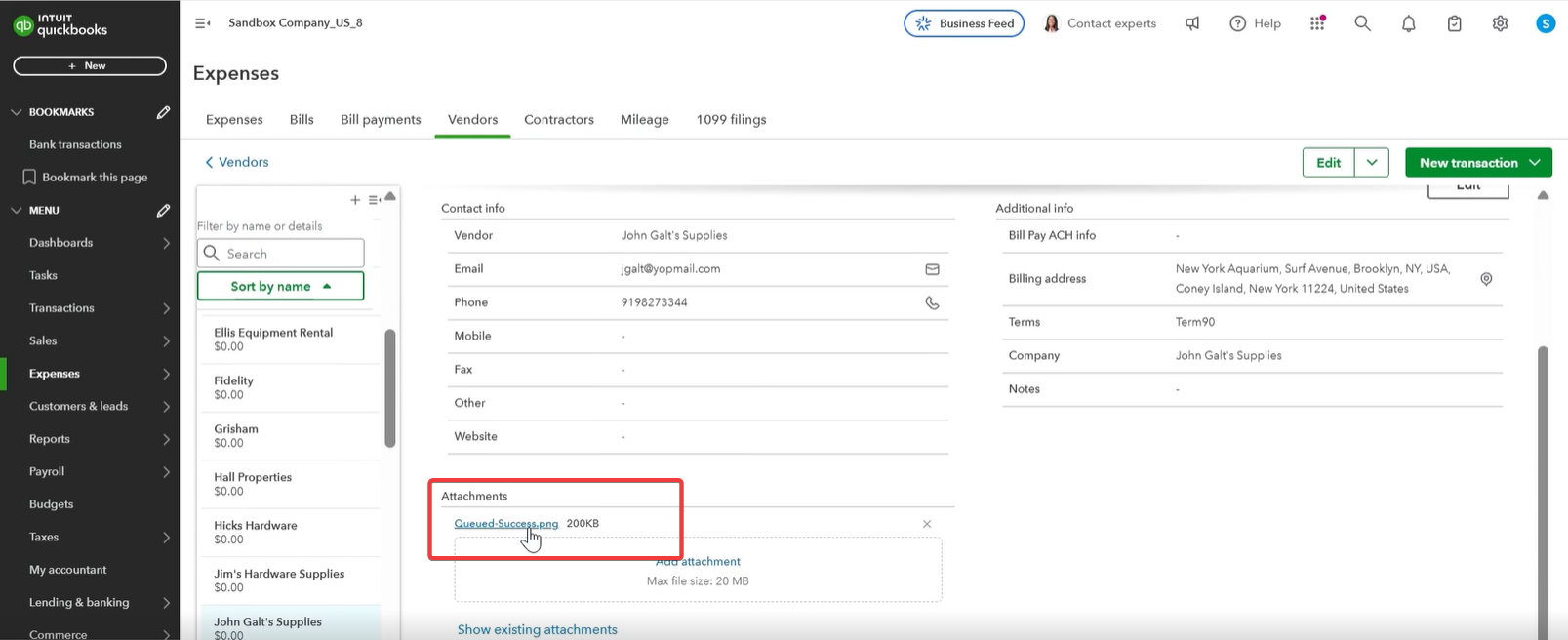Click the vendor Search field
The height and width of the screenshot is (640, 1568).
pyautogui.click(x=280, y=254)
